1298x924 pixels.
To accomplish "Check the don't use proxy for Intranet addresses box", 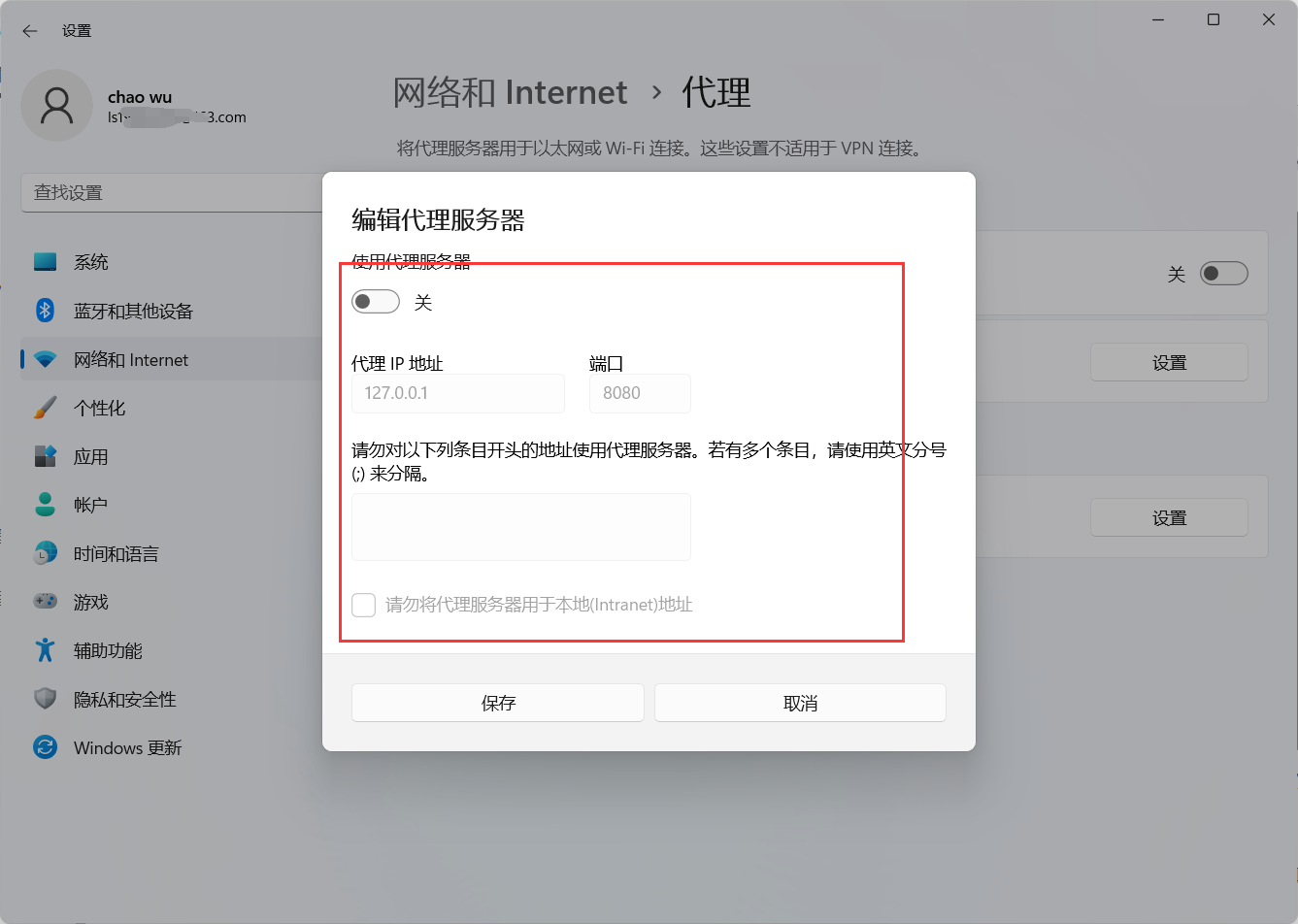I will pyautogui.click(x=364, y=605).
